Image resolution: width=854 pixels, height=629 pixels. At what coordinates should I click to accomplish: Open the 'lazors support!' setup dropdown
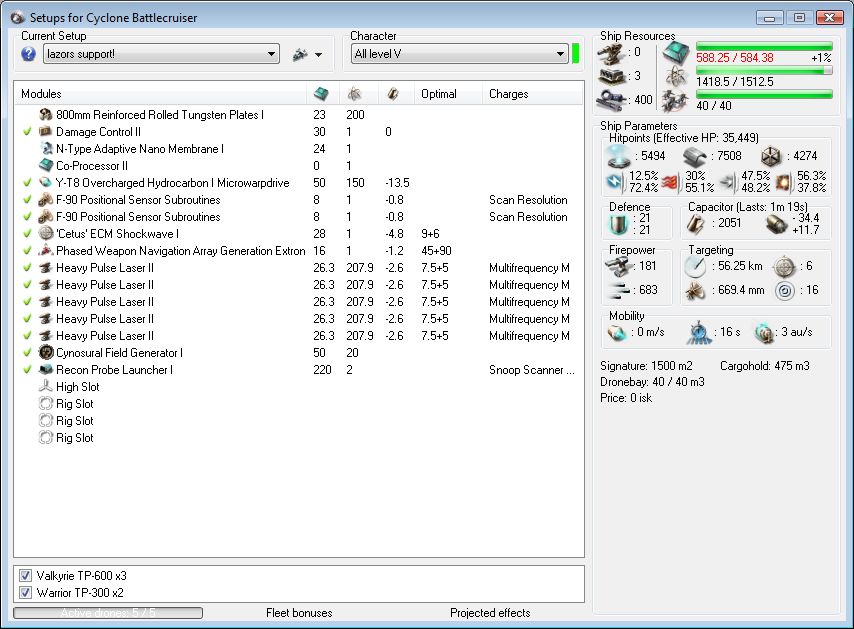click(161, 54)
